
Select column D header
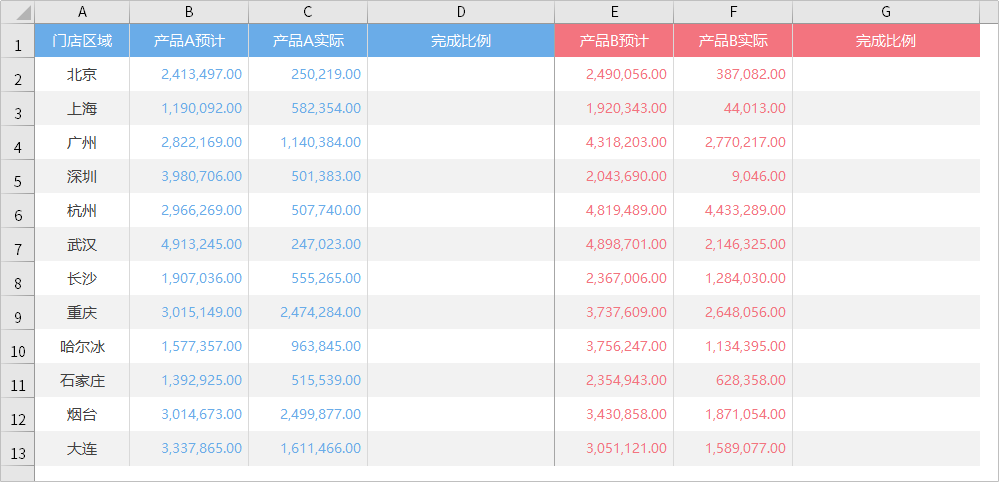tap(461, 12)
